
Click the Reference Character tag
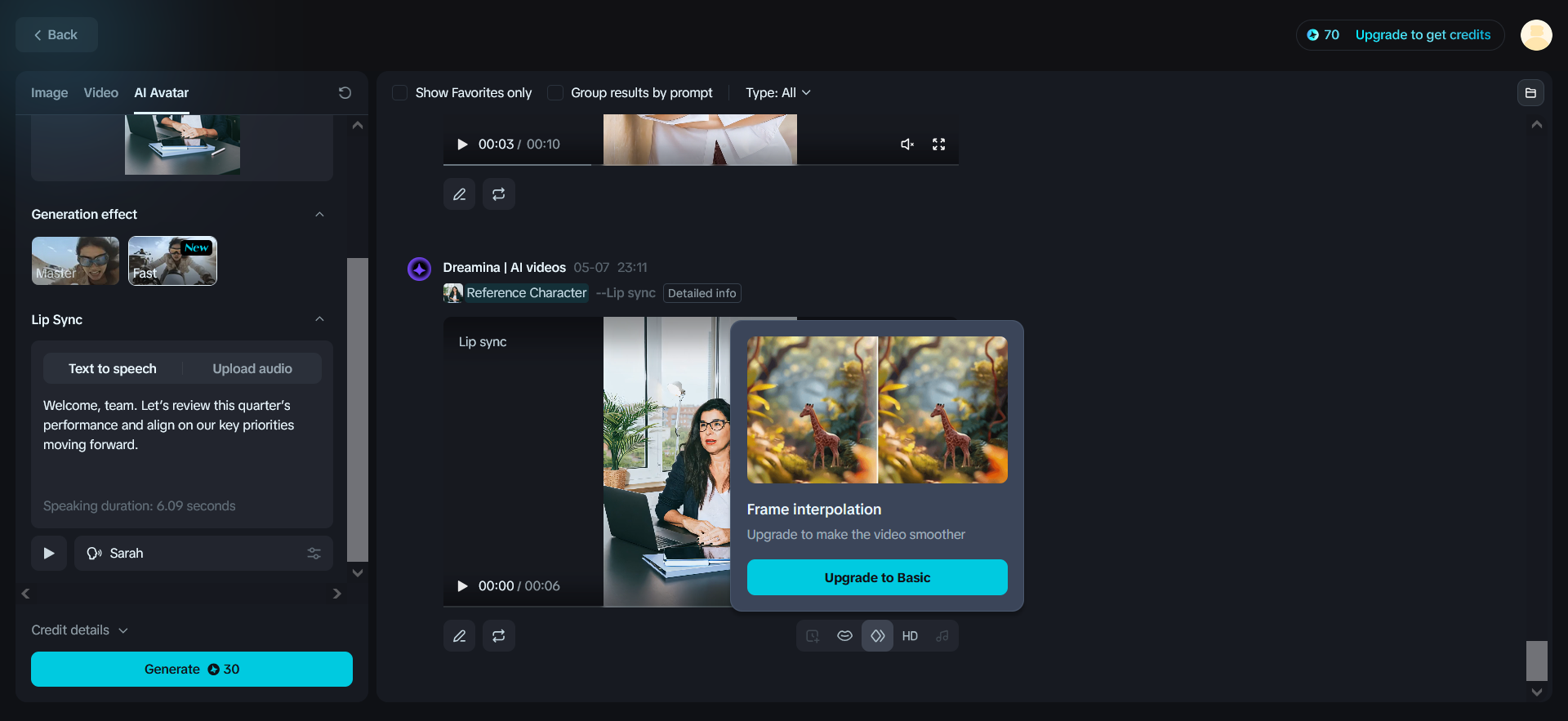(x=527, y=293)
